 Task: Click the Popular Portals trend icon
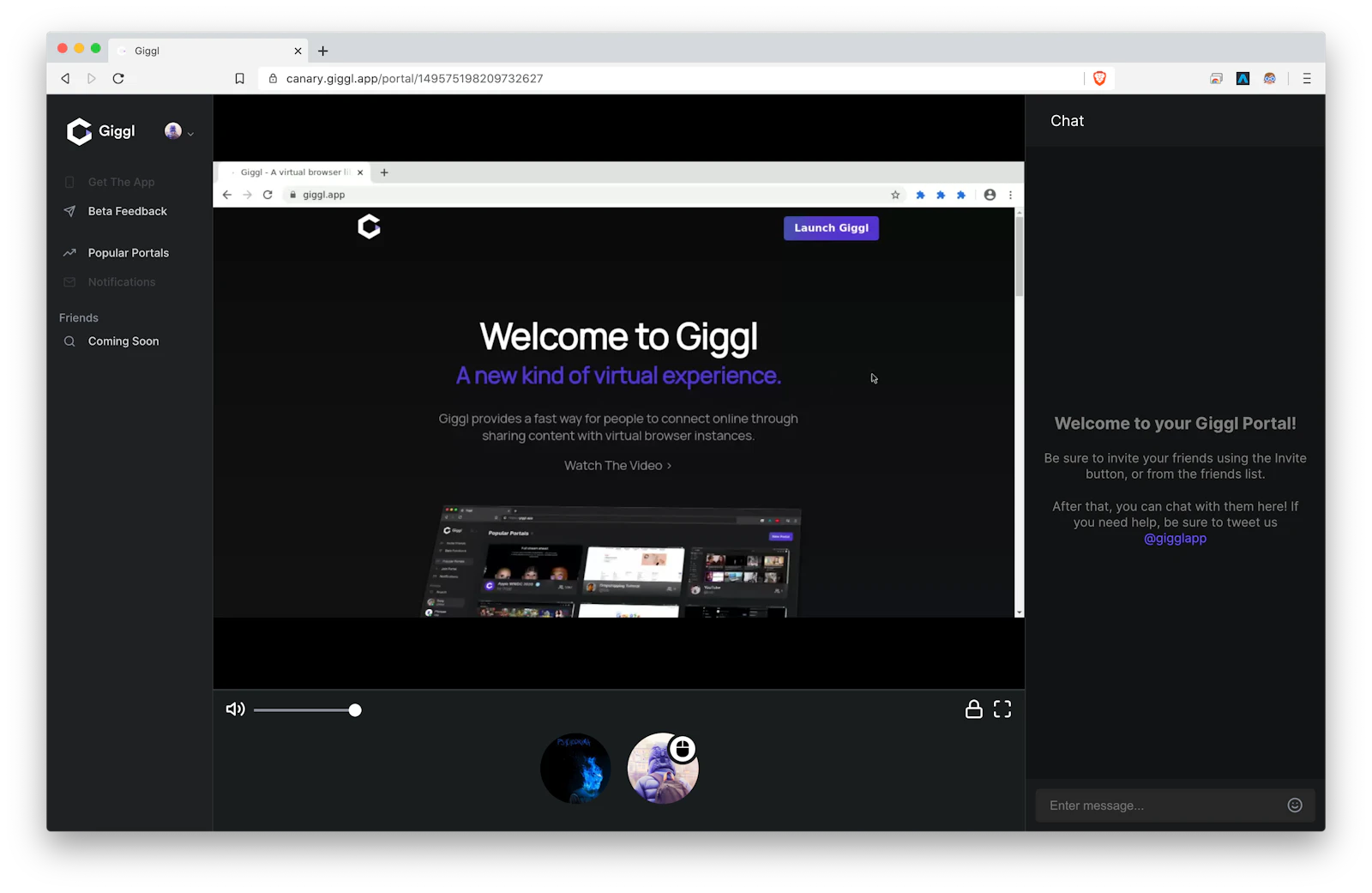pyautogui.click(x=69, y=253)
